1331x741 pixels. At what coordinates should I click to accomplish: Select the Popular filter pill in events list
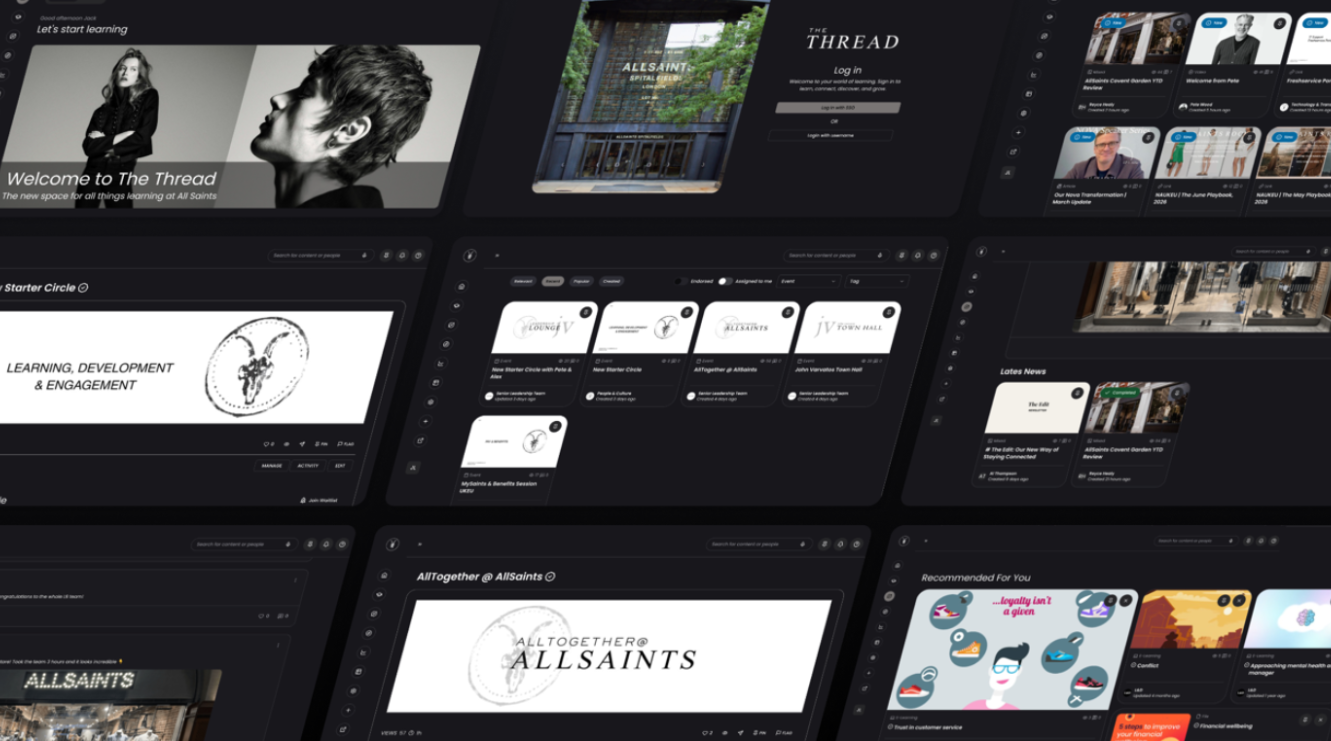tap(581, 281)
